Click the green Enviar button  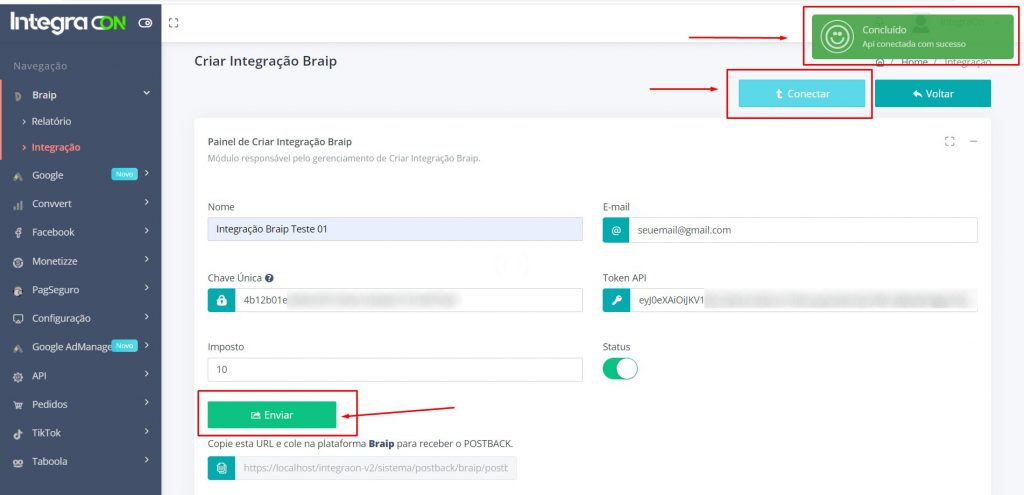point(271,414)
